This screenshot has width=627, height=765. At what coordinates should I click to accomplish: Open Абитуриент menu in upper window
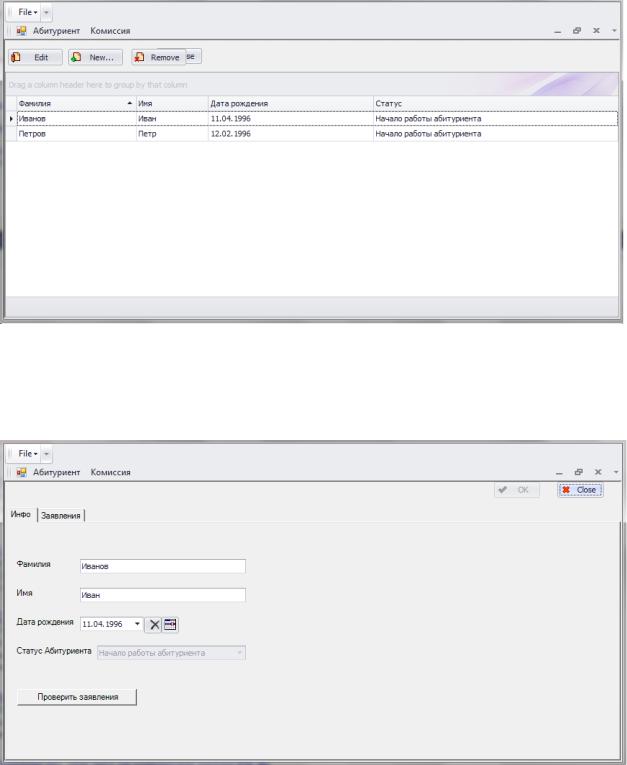pyautogui.click(x=56, y=31)
